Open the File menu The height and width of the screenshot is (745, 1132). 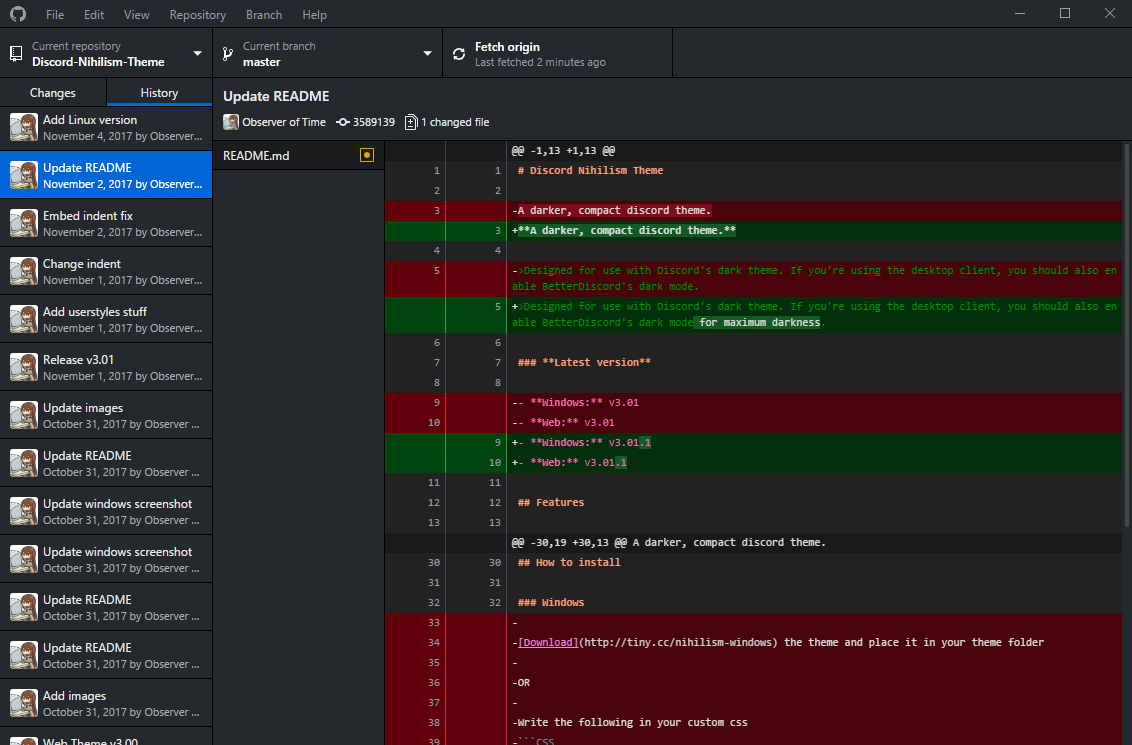tap(55, 14)
